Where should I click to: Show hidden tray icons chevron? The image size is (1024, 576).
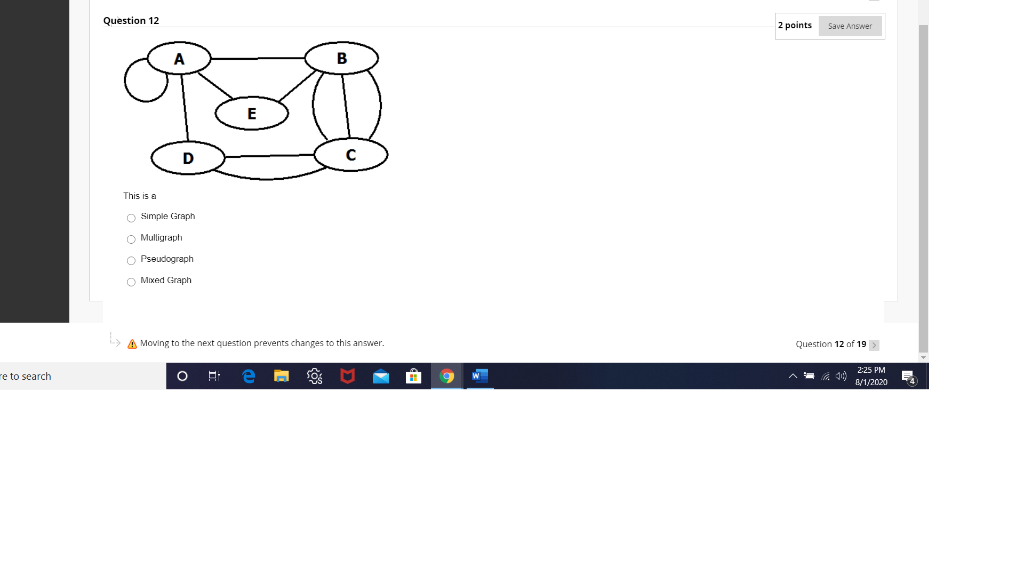(792, 376)
